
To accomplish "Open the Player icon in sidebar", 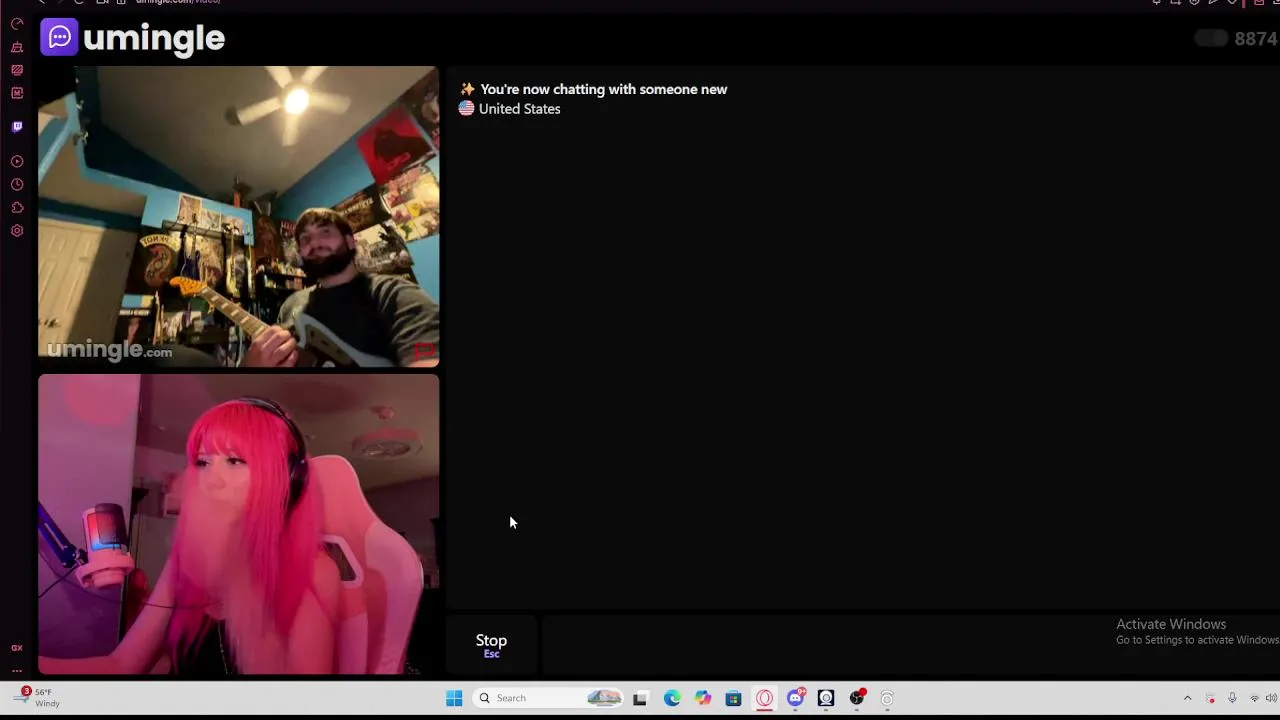I will pyautogui.click(x=17, y=161).
